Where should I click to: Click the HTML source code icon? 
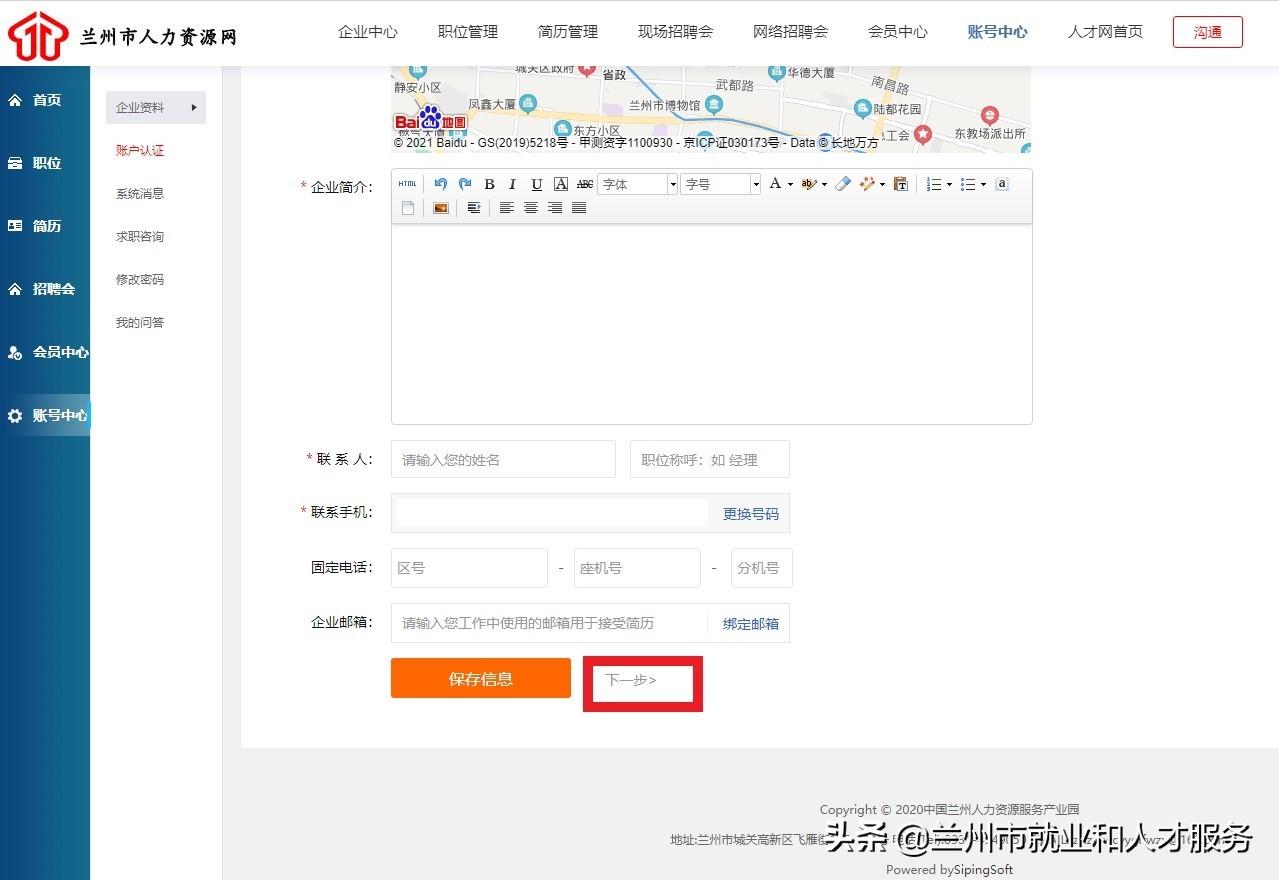tap(407, 184)
